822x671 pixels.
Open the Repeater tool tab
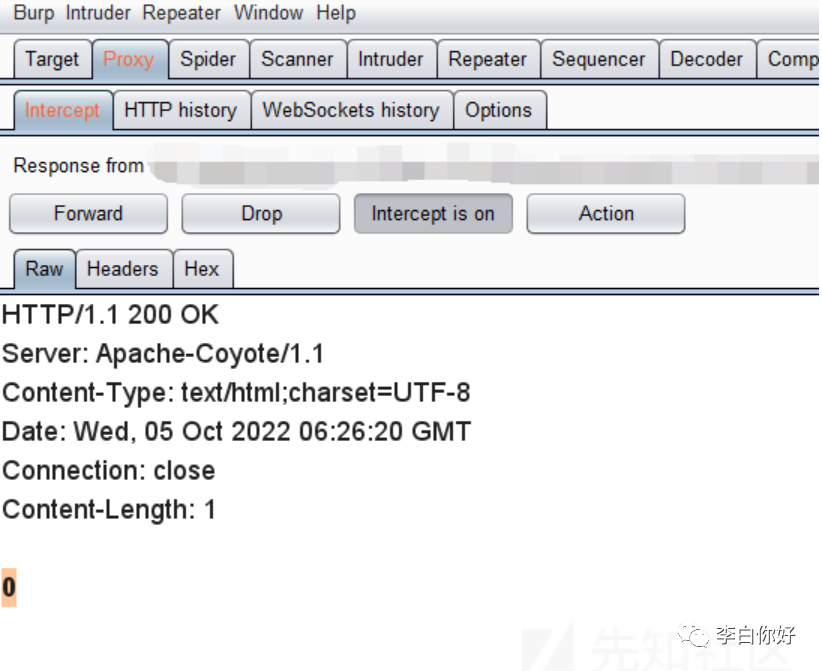488,59
